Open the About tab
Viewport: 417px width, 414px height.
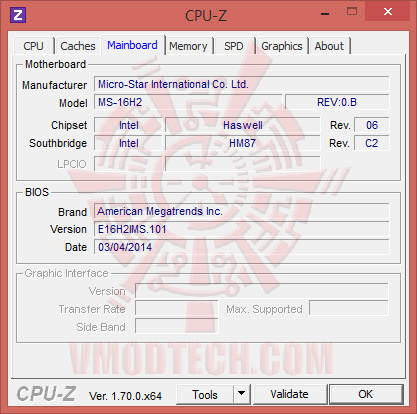point(329,46)
